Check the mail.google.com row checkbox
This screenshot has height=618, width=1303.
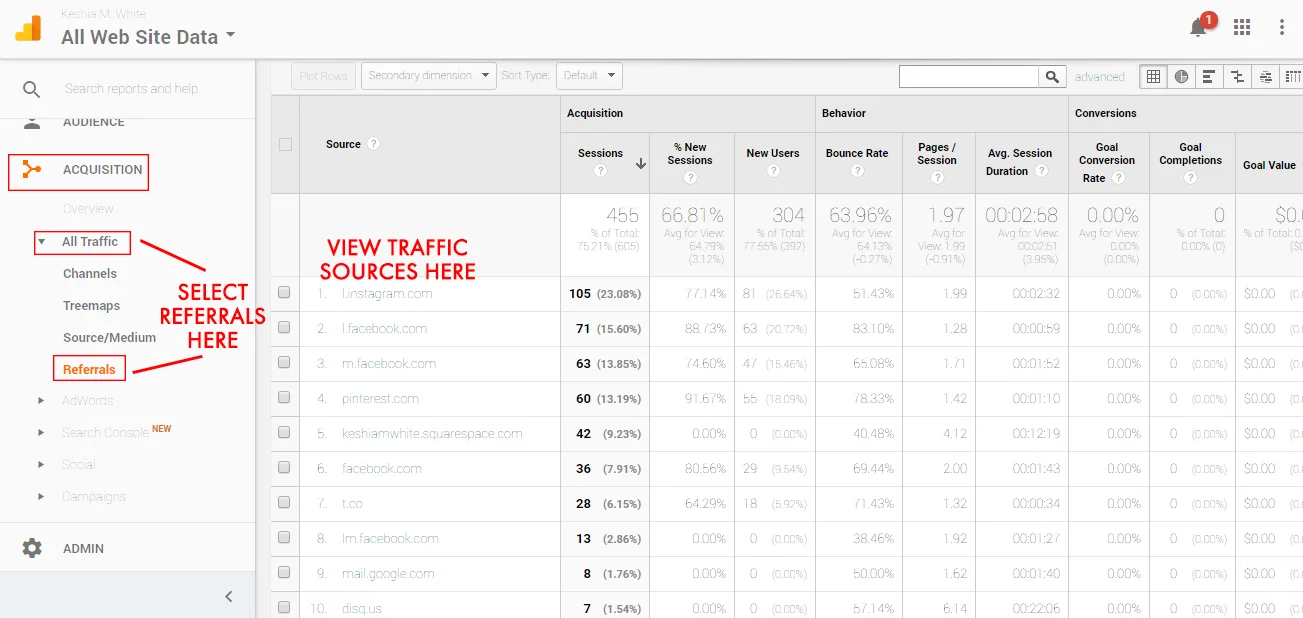tap(284, 573)
